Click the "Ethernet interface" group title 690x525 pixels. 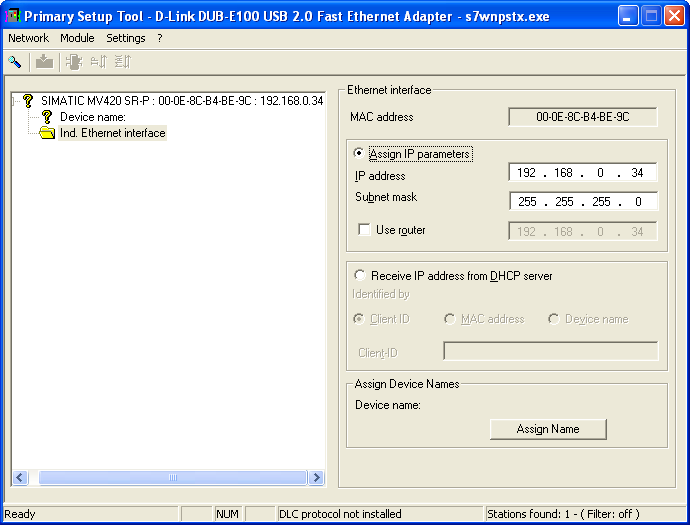click(x=389, y=90)
